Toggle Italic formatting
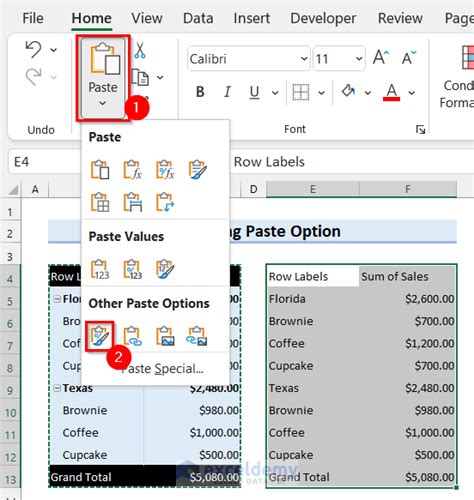This screenshot has width=474, height=500. 227,92
